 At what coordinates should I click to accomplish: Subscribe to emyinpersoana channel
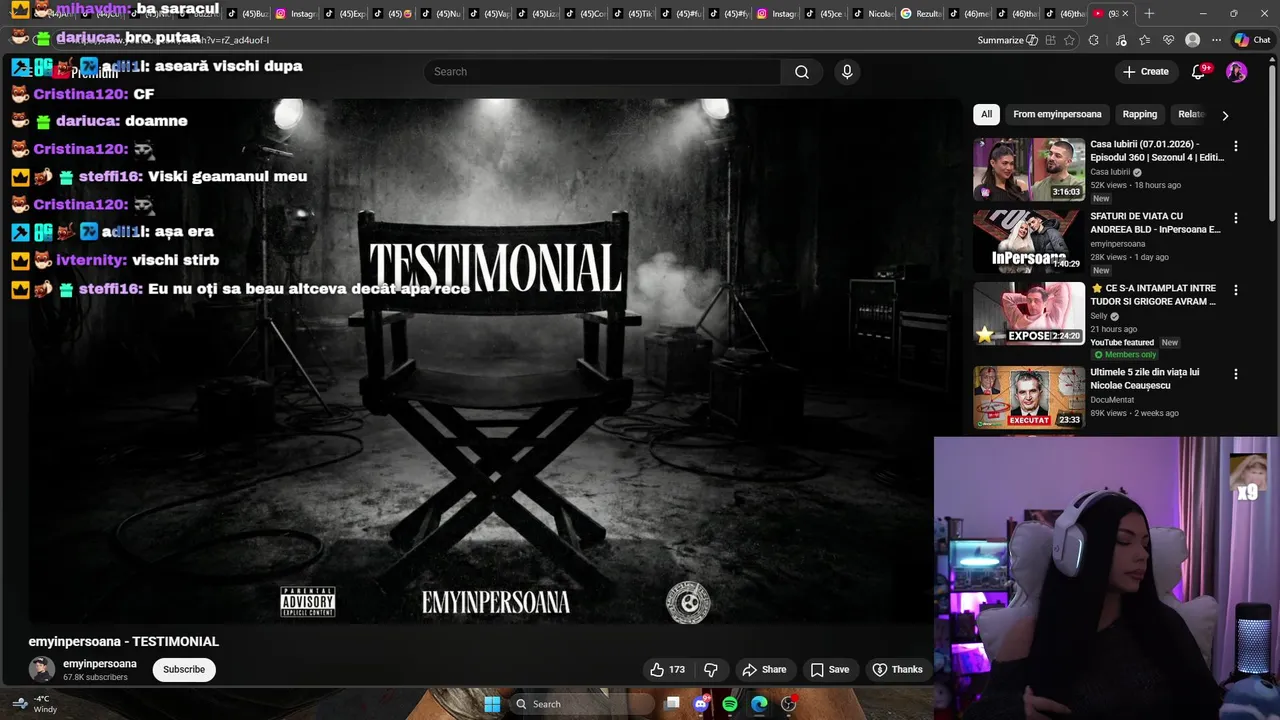click(x=183, y=669)
